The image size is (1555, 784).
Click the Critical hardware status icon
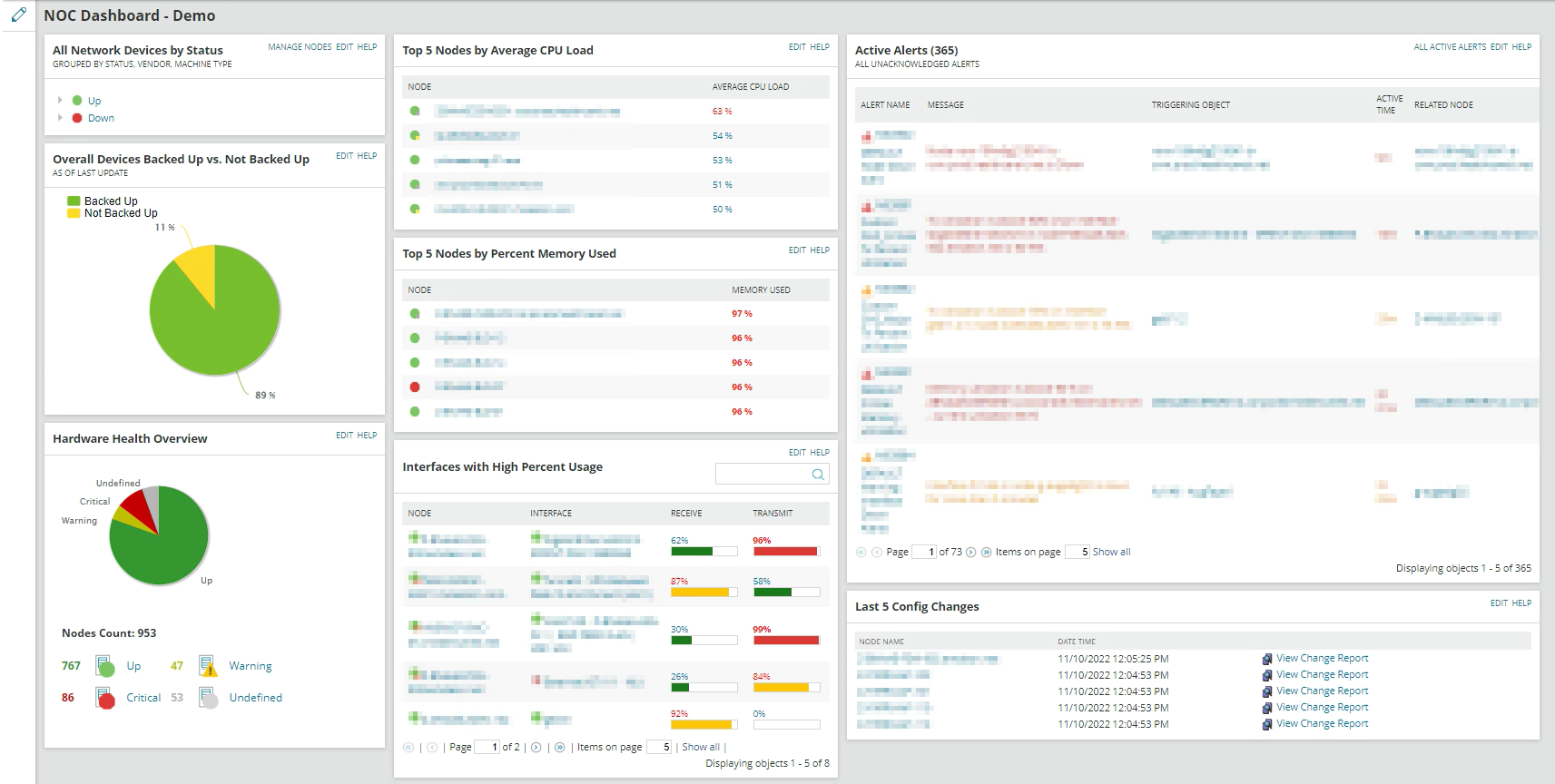pos(104,698)
